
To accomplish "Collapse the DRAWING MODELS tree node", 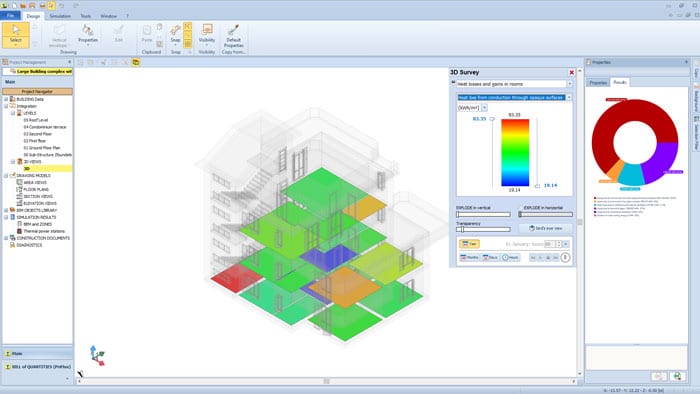I will (x=6, y=175).
